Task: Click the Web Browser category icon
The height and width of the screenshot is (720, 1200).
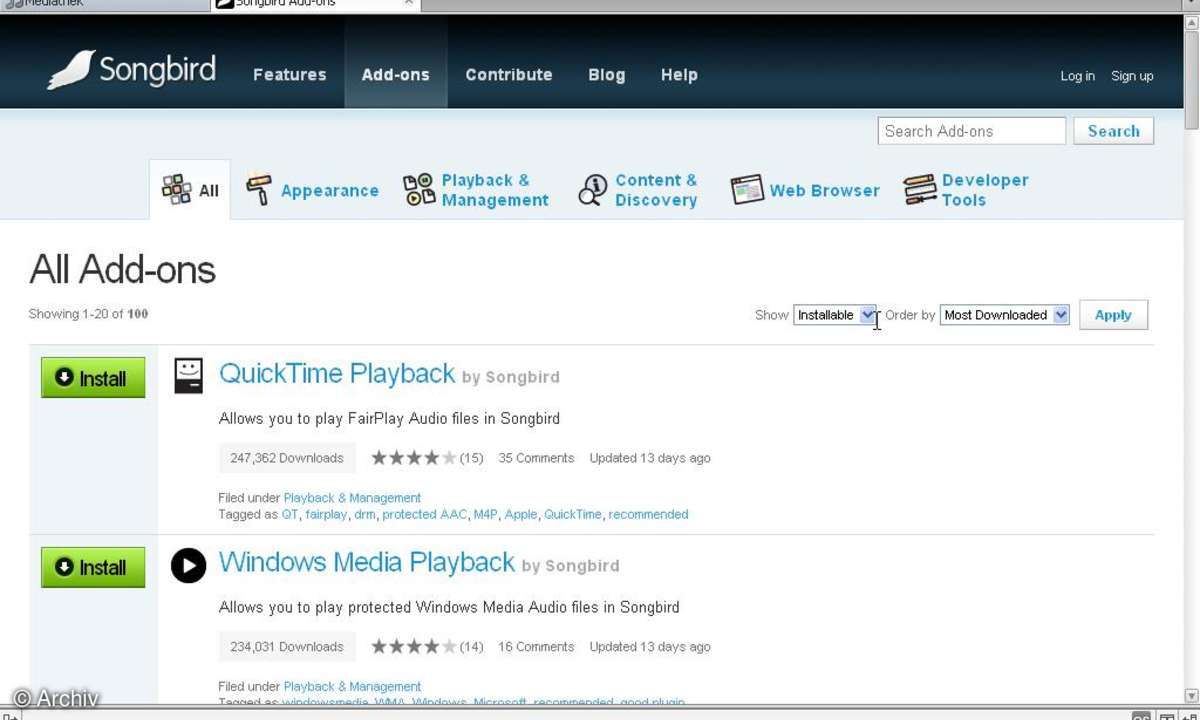Action: 747,190
